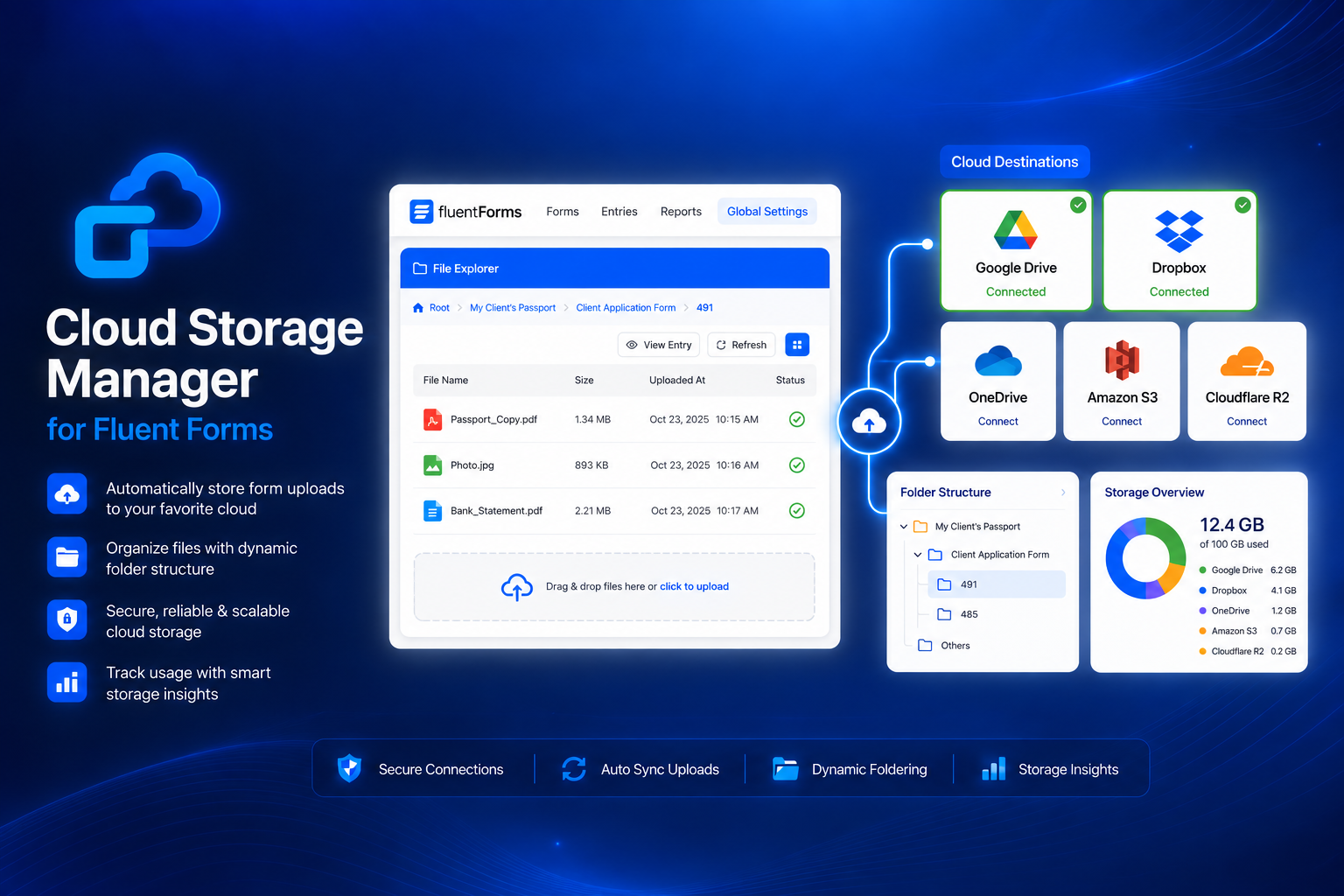Select folder 491 in the tree
Viewport: 1344px width, 896px height.
tap(997, 584)
